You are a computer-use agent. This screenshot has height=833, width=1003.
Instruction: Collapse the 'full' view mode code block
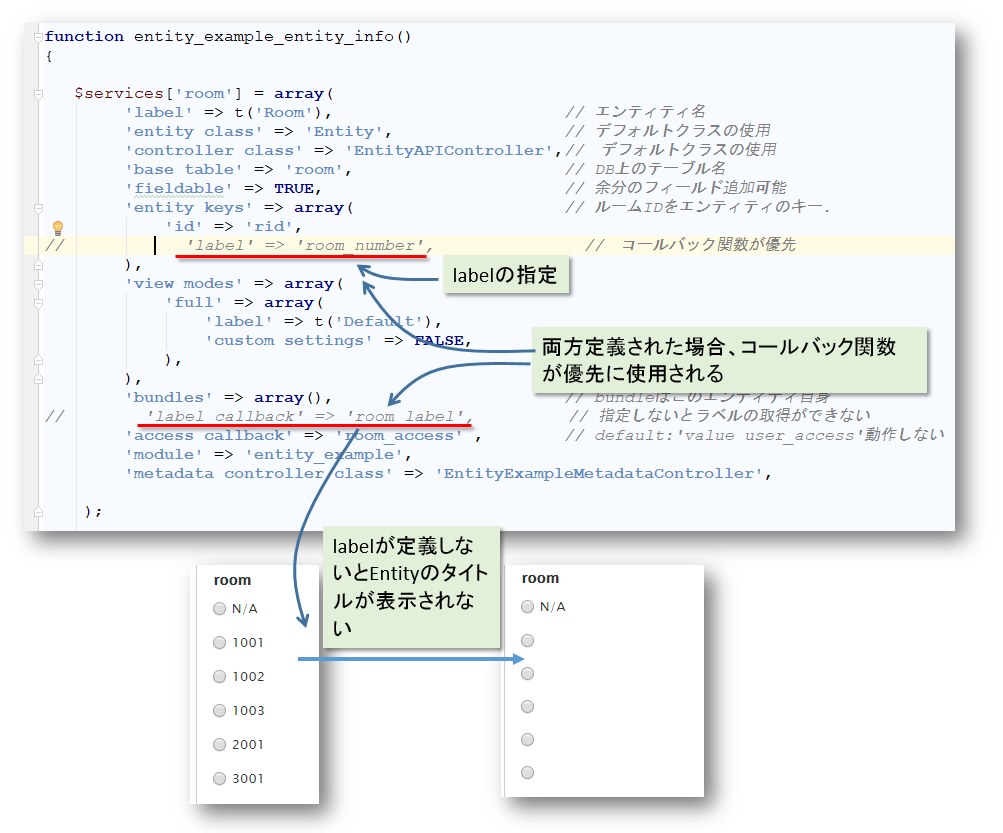coord(36,303)
